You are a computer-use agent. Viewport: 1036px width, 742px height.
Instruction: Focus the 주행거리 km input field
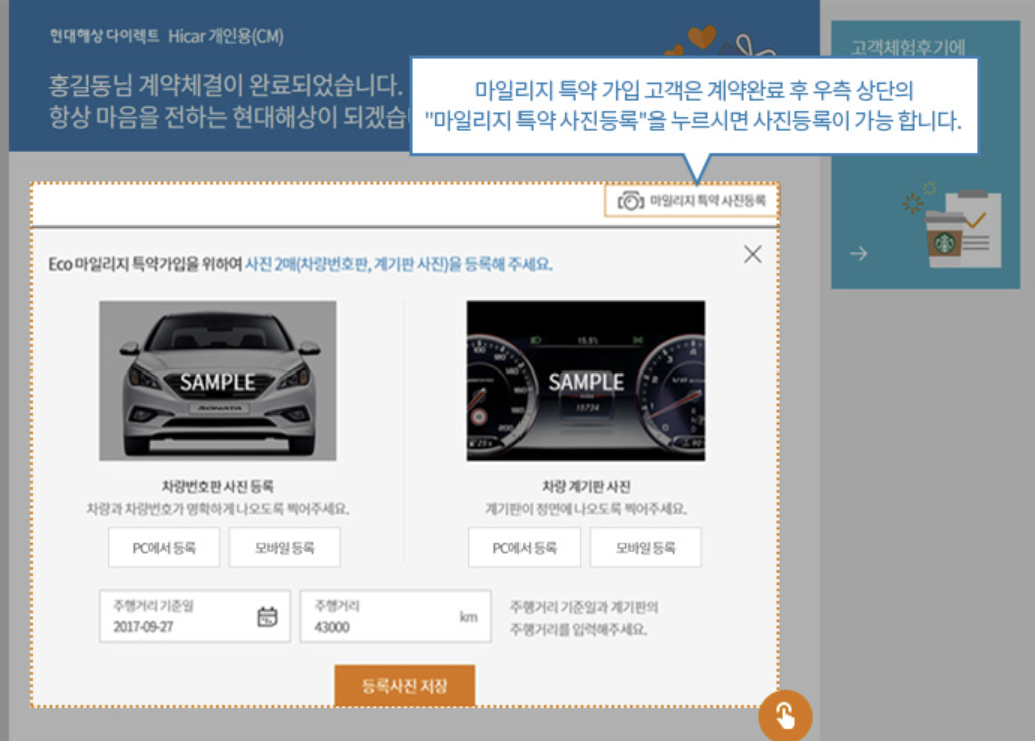tap(395, 616)
